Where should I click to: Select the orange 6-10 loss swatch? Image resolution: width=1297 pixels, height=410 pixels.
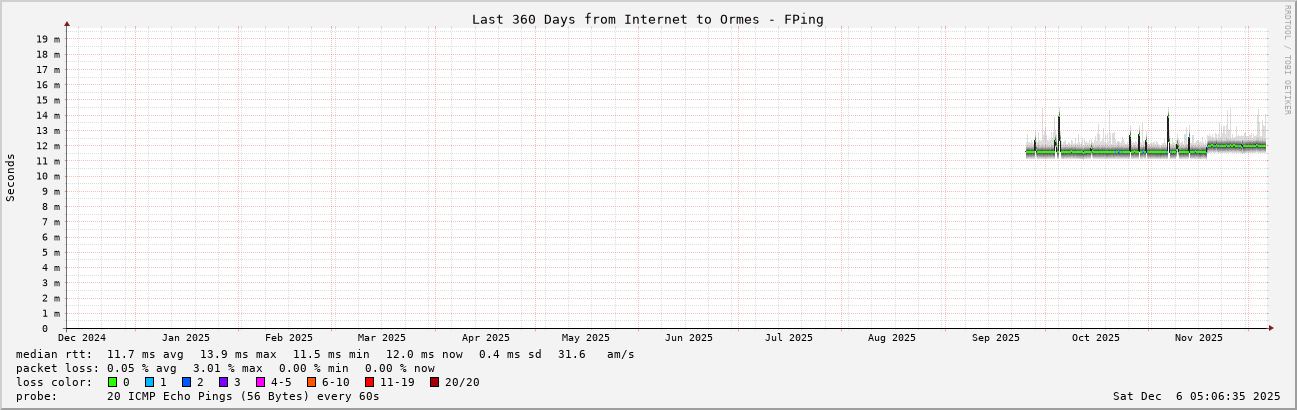pyautogui.click(x=311, y=382)
